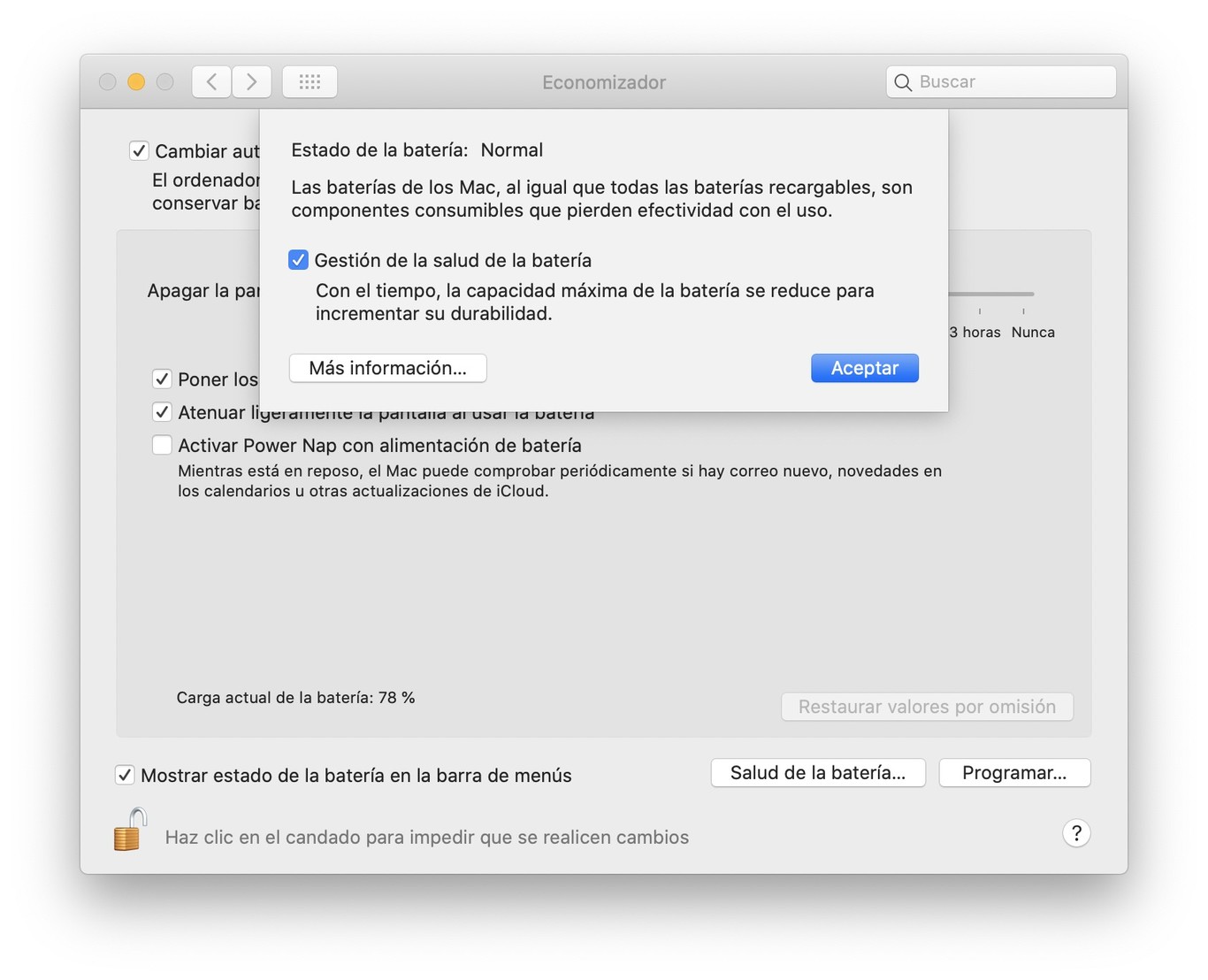Screen dimensions: 1208x980
Task: Open help with the question mark button
Action: 1076,833
